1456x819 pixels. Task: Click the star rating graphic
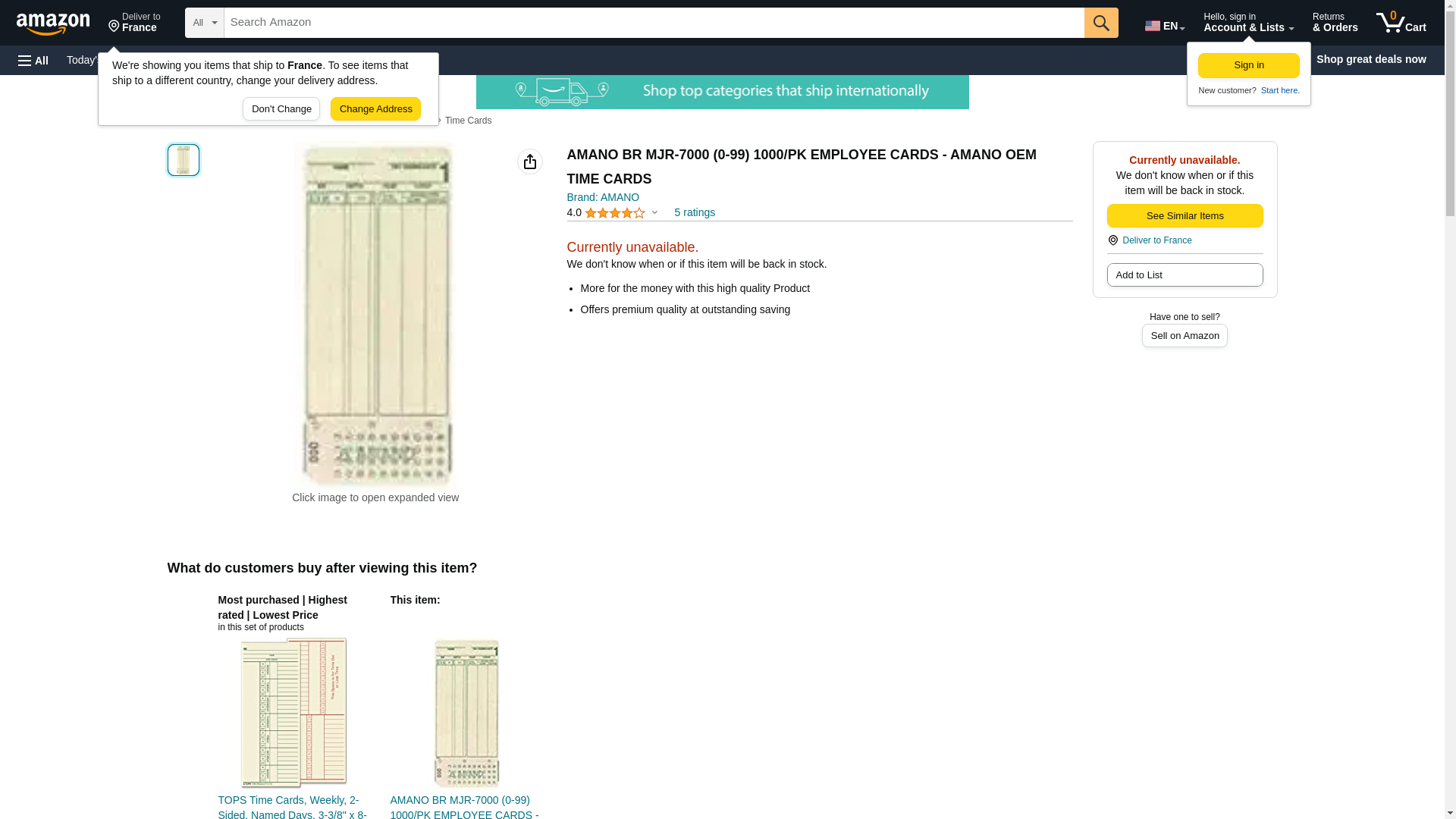(614, 213)
